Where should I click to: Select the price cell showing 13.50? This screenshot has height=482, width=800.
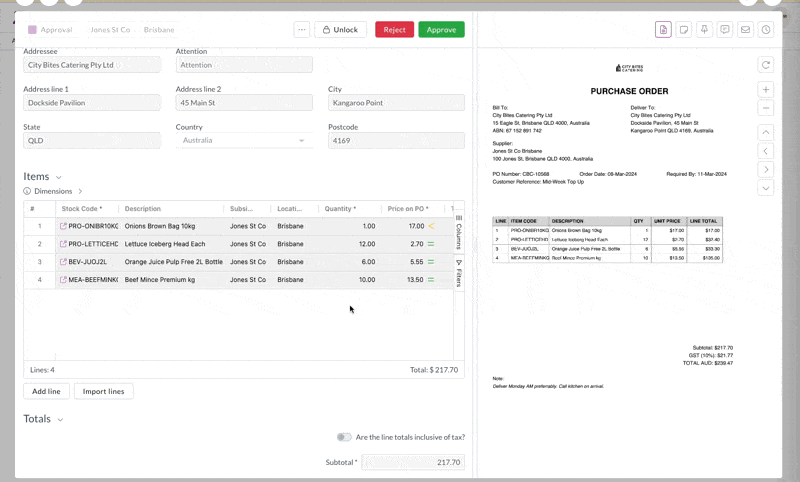pos(415,280)
